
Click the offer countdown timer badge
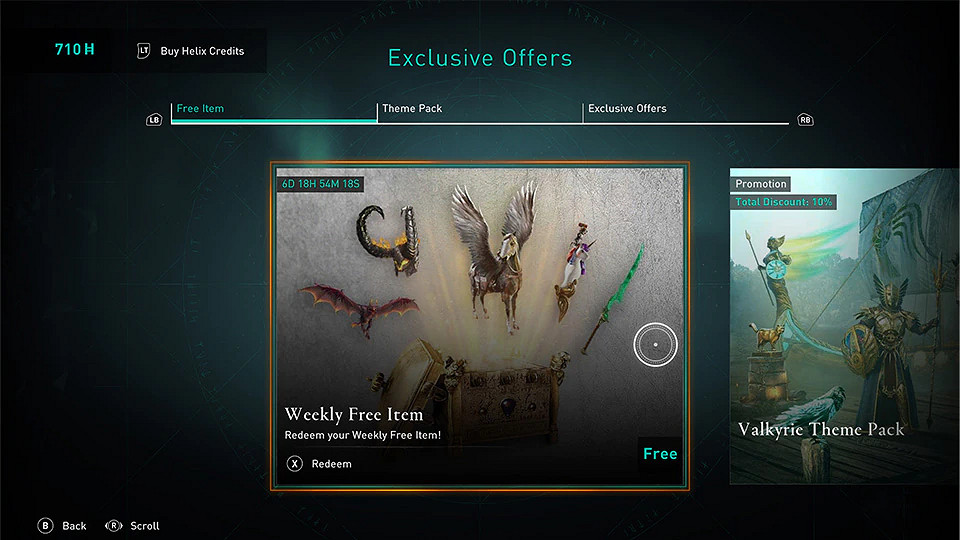tap(320, 184)
